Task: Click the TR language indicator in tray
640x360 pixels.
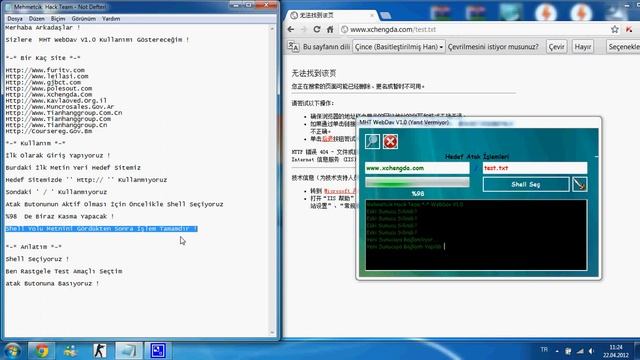Action: (544, 350)
